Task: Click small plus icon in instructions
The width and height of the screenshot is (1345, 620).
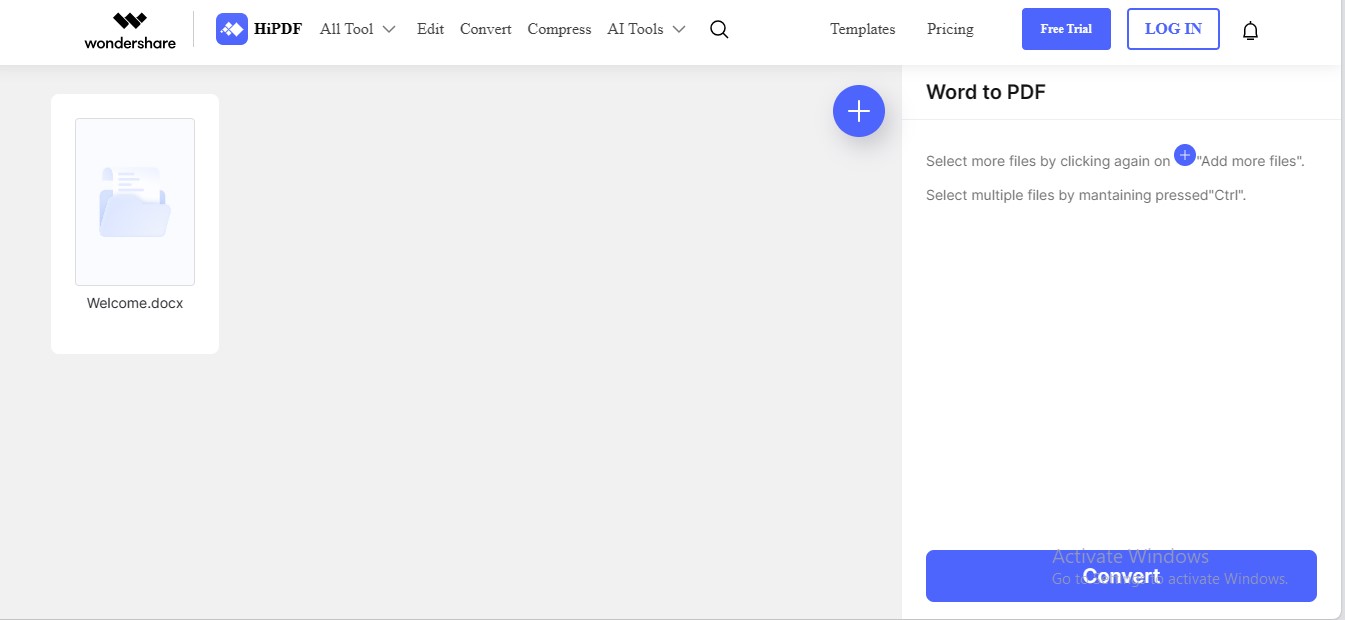Action: pos(1185,155)
